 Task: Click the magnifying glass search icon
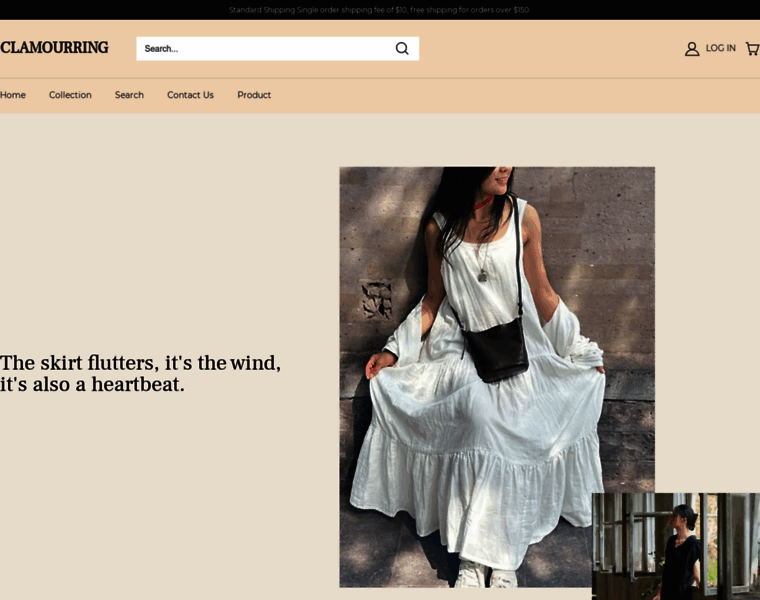(x=402, y=48)
